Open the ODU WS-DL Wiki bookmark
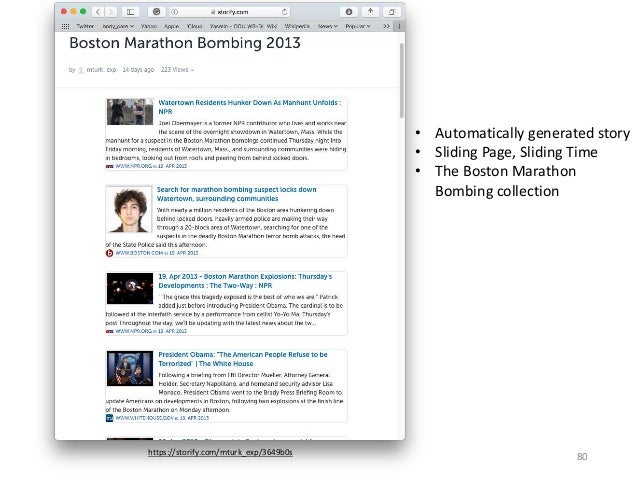Screen dimensions: 638x479 click(x=243, y=26)
